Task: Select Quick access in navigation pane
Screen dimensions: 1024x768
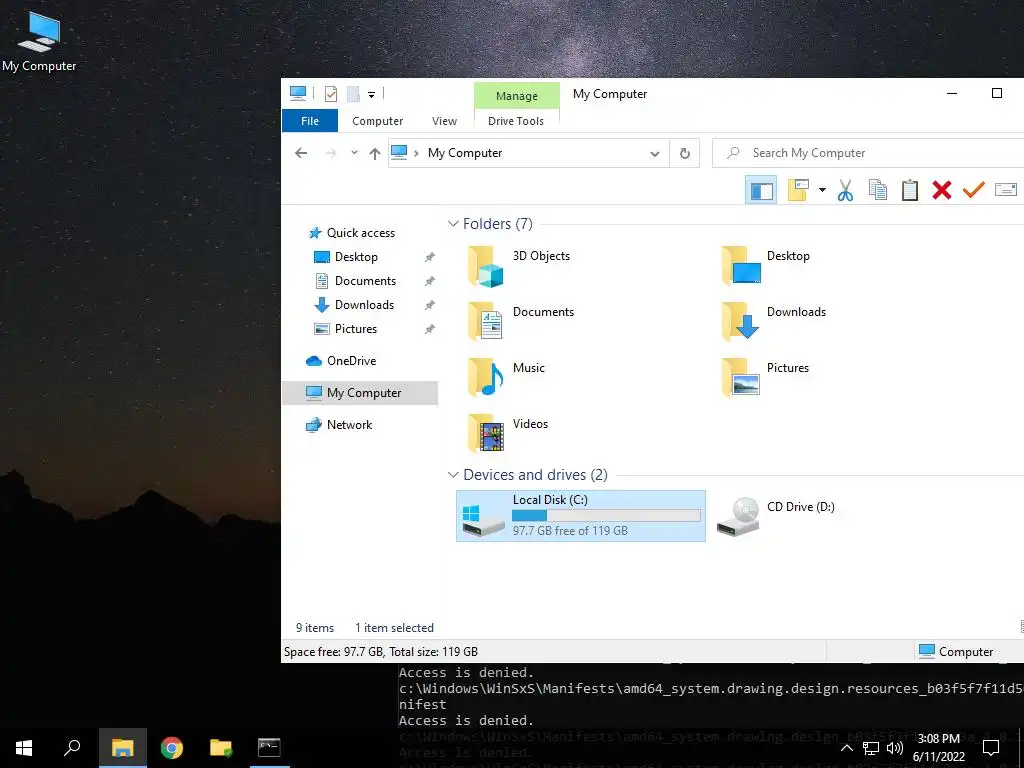Action: 360,232
